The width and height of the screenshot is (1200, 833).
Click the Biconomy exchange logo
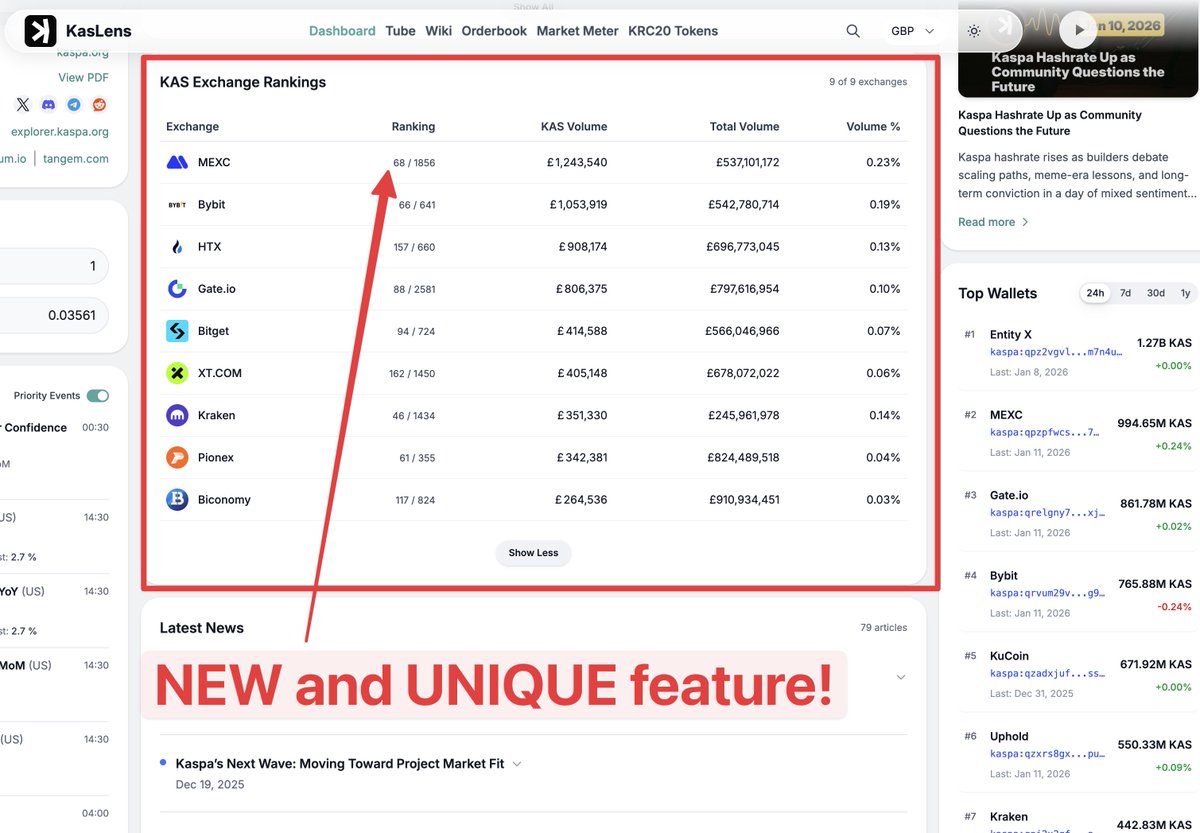[x=177, y=499]
